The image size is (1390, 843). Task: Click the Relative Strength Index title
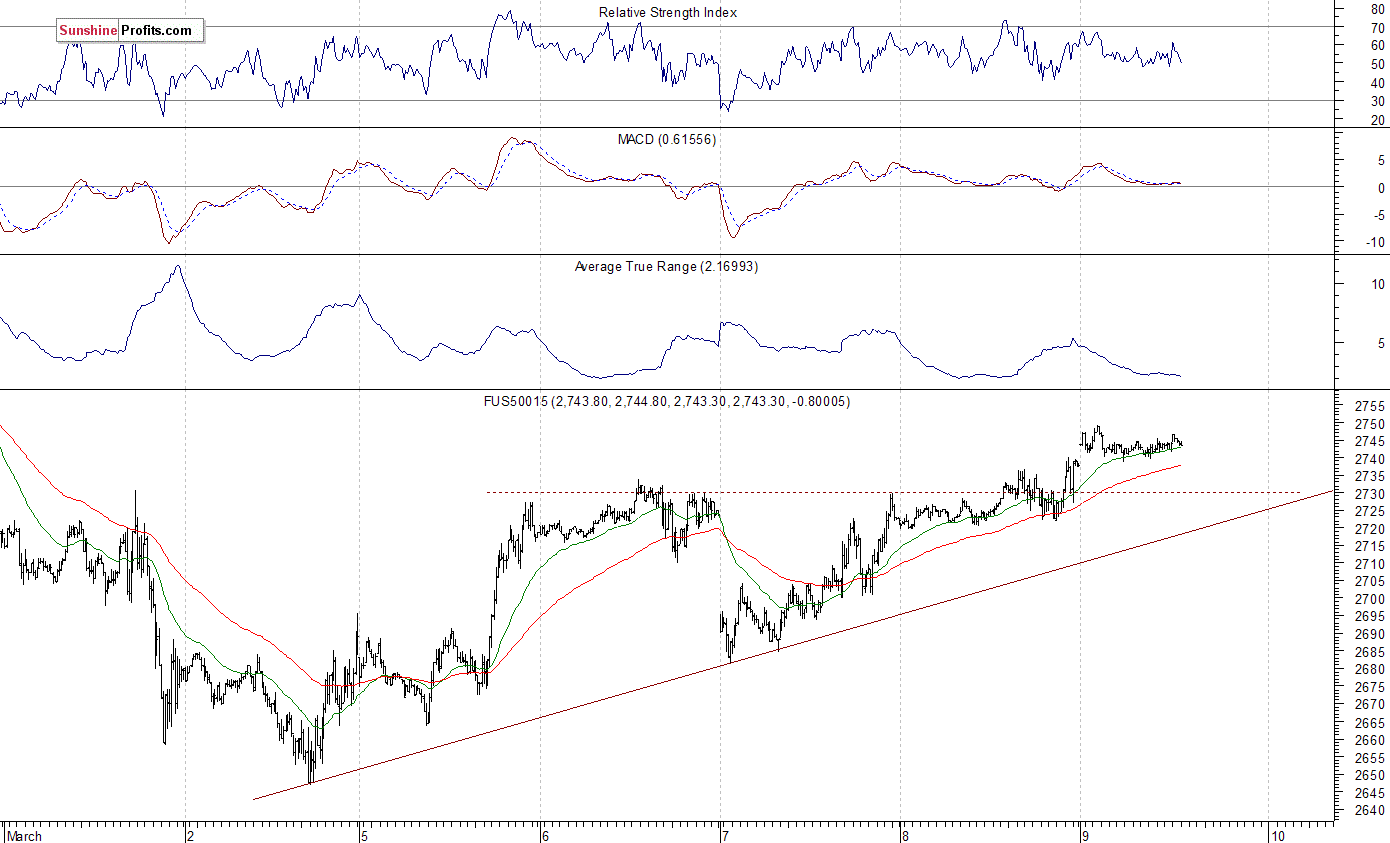tap(668, 12)
